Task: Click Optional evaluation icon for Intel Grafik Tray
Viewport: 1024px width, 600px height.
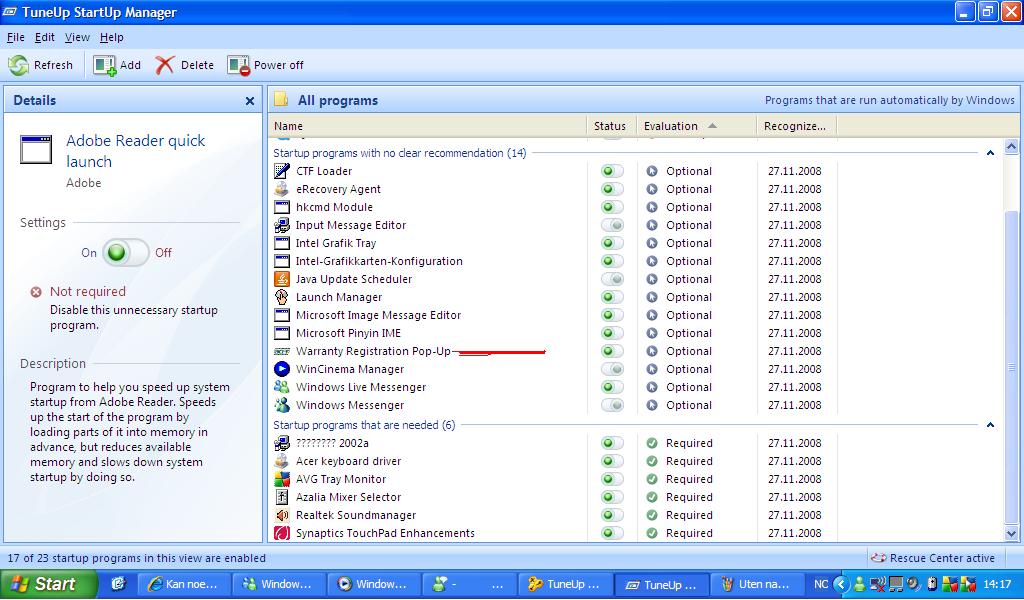Action: tap(652, 244)
